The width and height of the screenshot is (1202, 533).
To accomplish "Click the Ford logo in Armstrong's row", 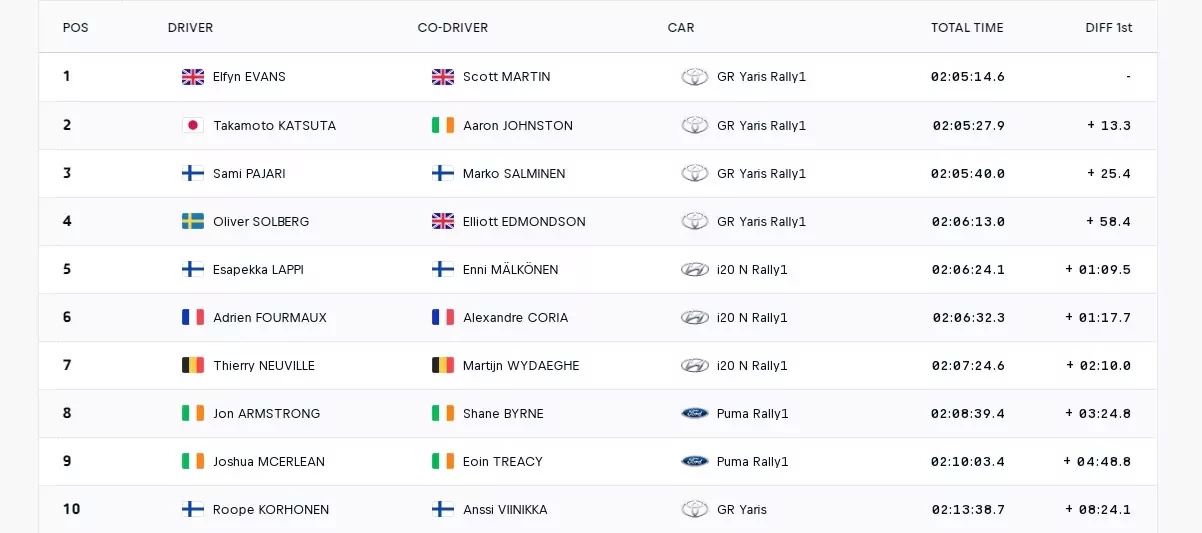I will coord(694,413).
